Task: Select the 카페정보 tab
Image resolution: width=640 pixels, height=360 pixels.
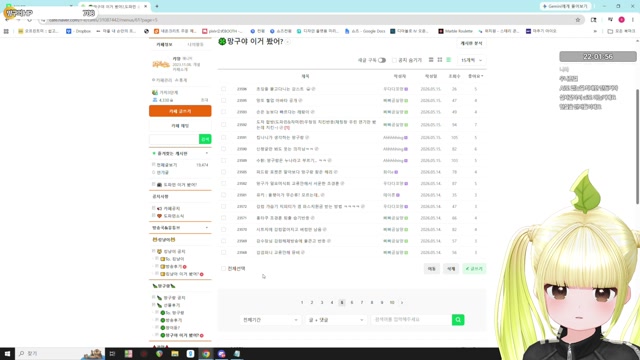Action: [x=164, y=44]
